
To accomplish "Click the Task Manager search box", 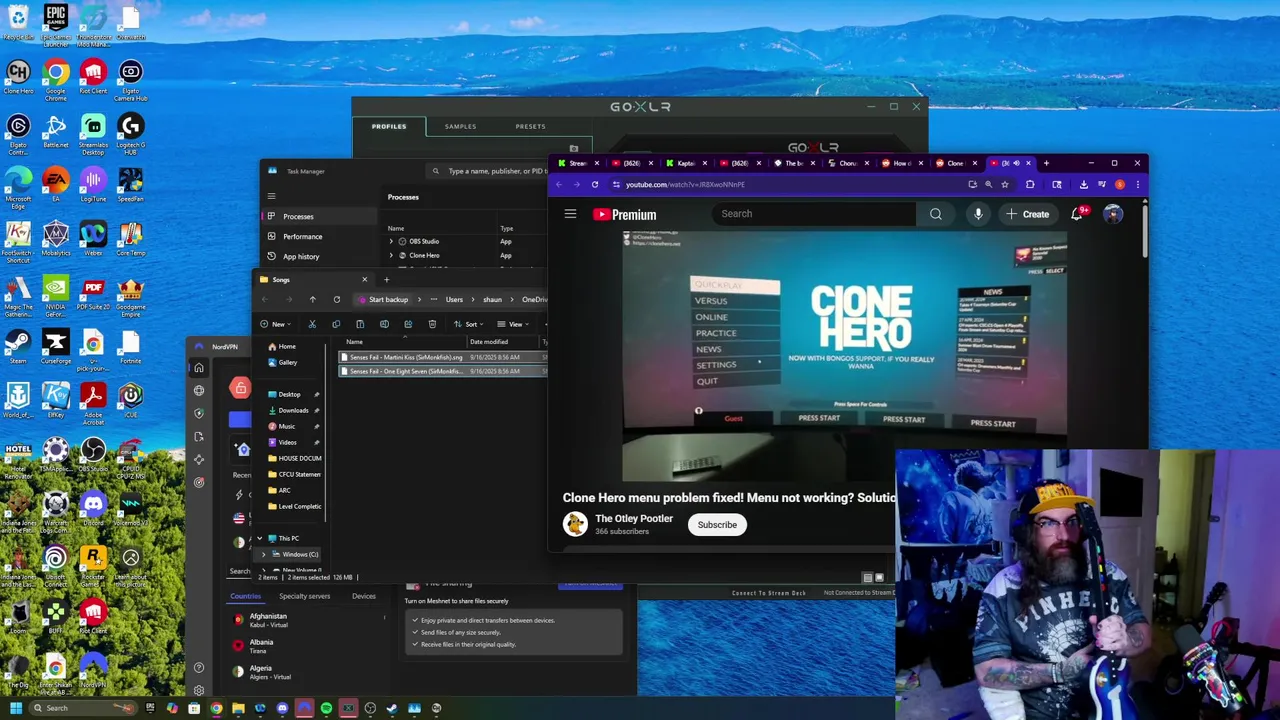I will 487,171.
